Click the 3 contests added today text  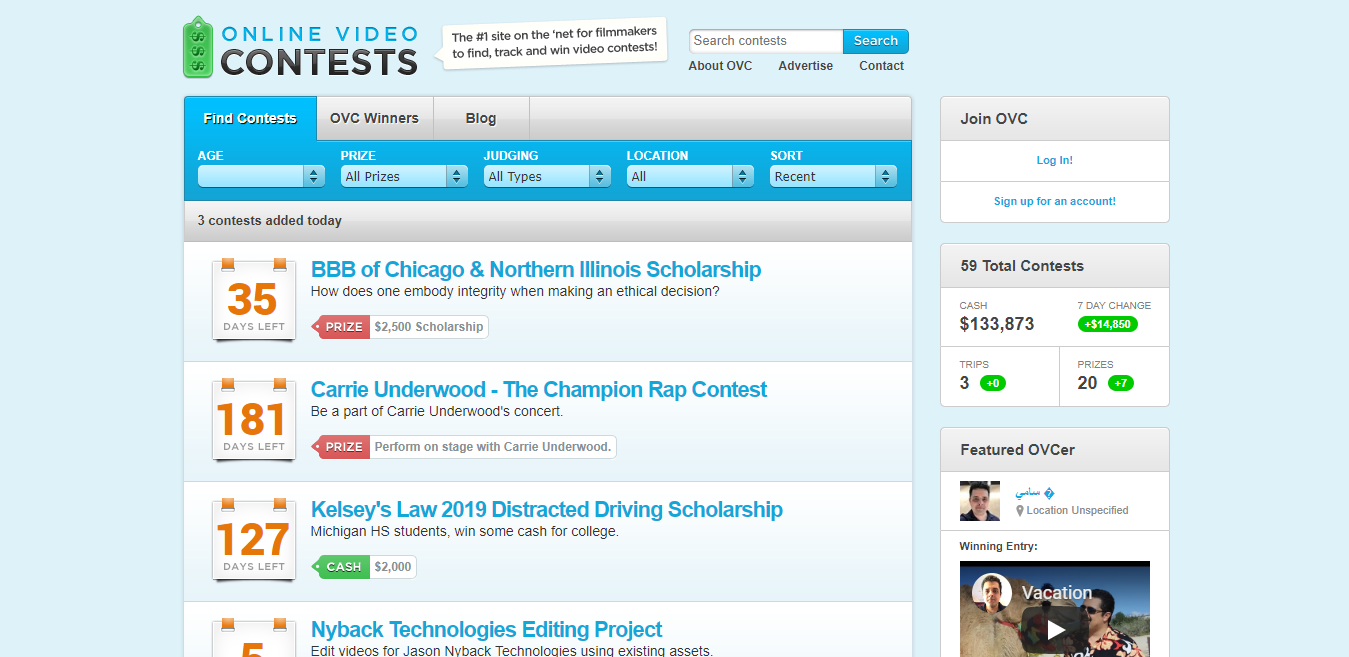click(270, 221)
